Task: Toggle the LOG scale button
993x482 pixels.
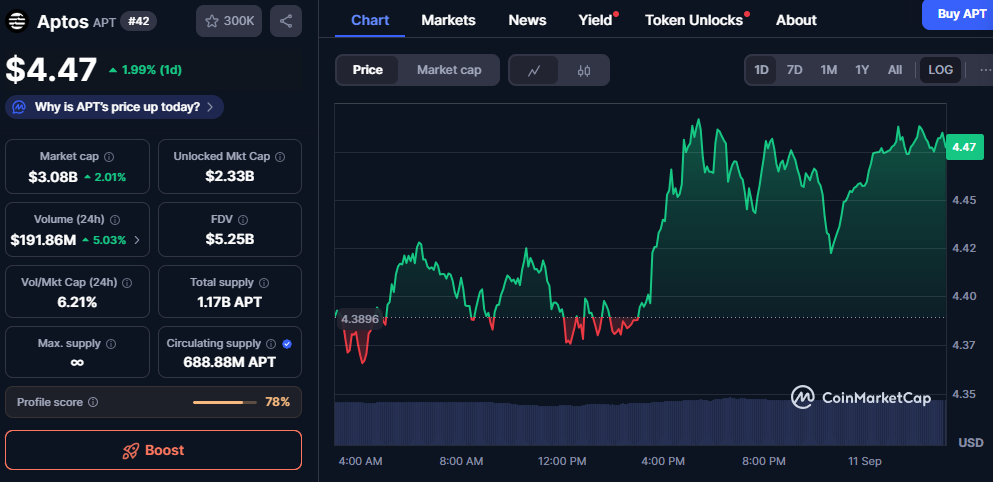Action: [940, 70]
